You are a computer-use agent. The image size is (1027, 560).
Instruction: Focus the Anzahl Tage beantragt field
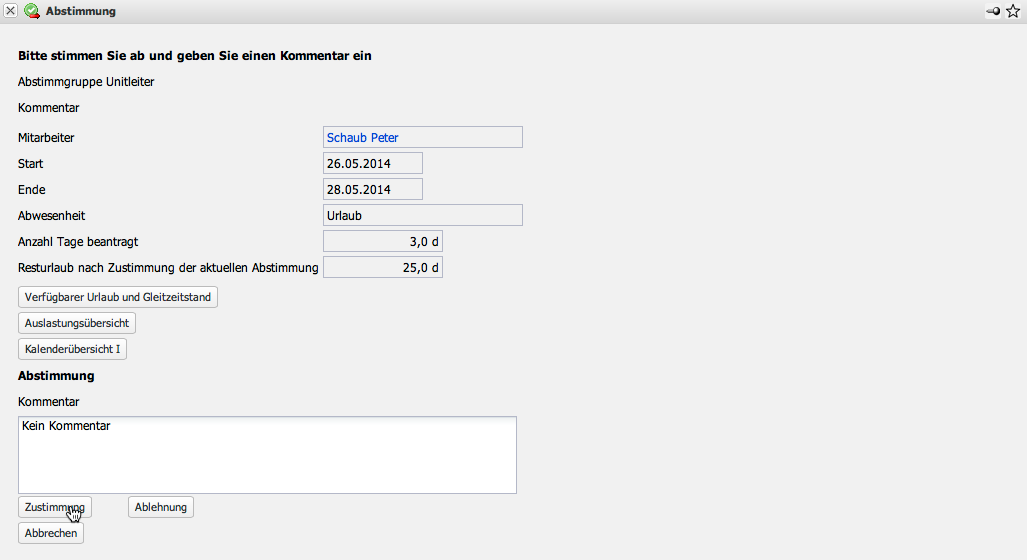(x=382, y=241)
